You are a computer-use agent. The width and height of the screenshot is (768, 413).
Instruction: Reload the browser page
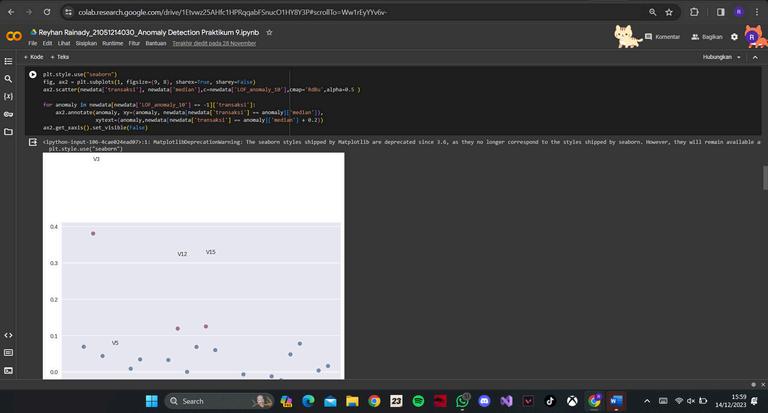(47, 12)
